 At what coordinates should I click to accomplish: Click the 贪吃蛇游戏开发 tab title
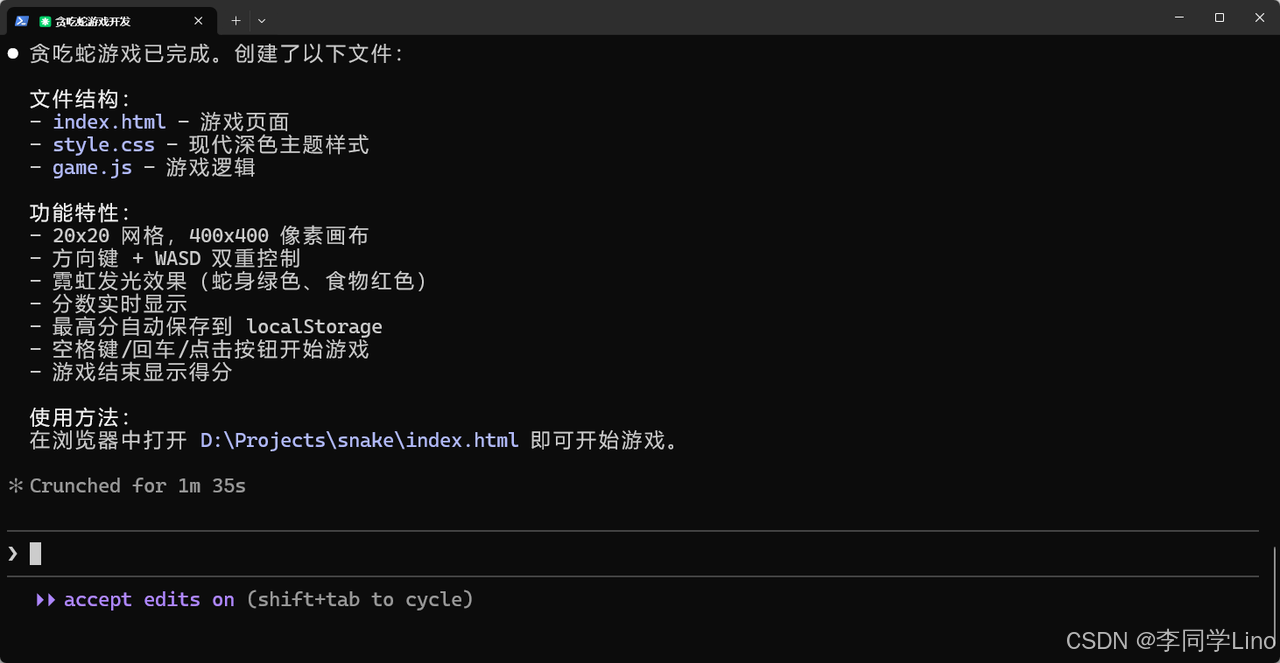click(90, 20)
